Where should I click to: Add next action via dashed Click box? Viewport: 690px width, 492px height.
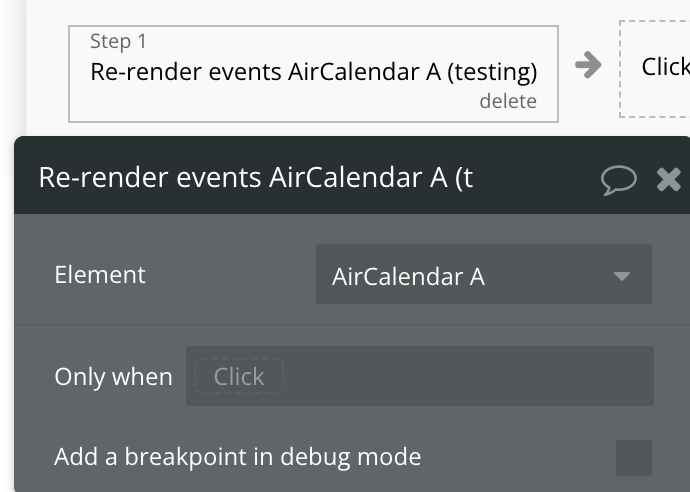point(655,69)
